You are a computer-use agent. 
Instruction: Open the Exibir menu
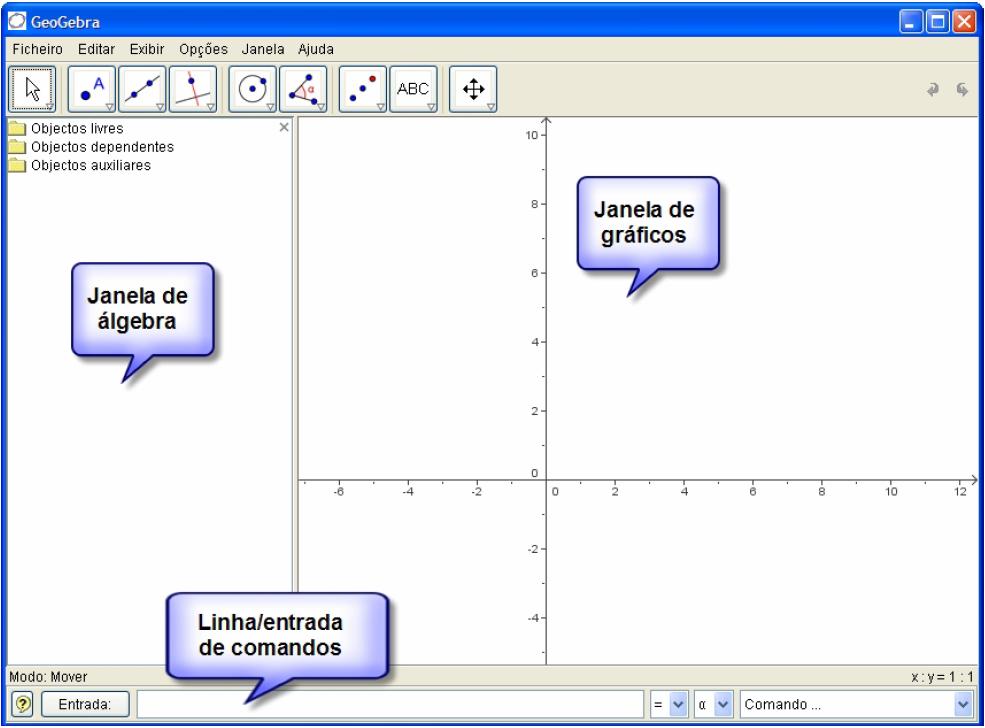click(147, 49)
